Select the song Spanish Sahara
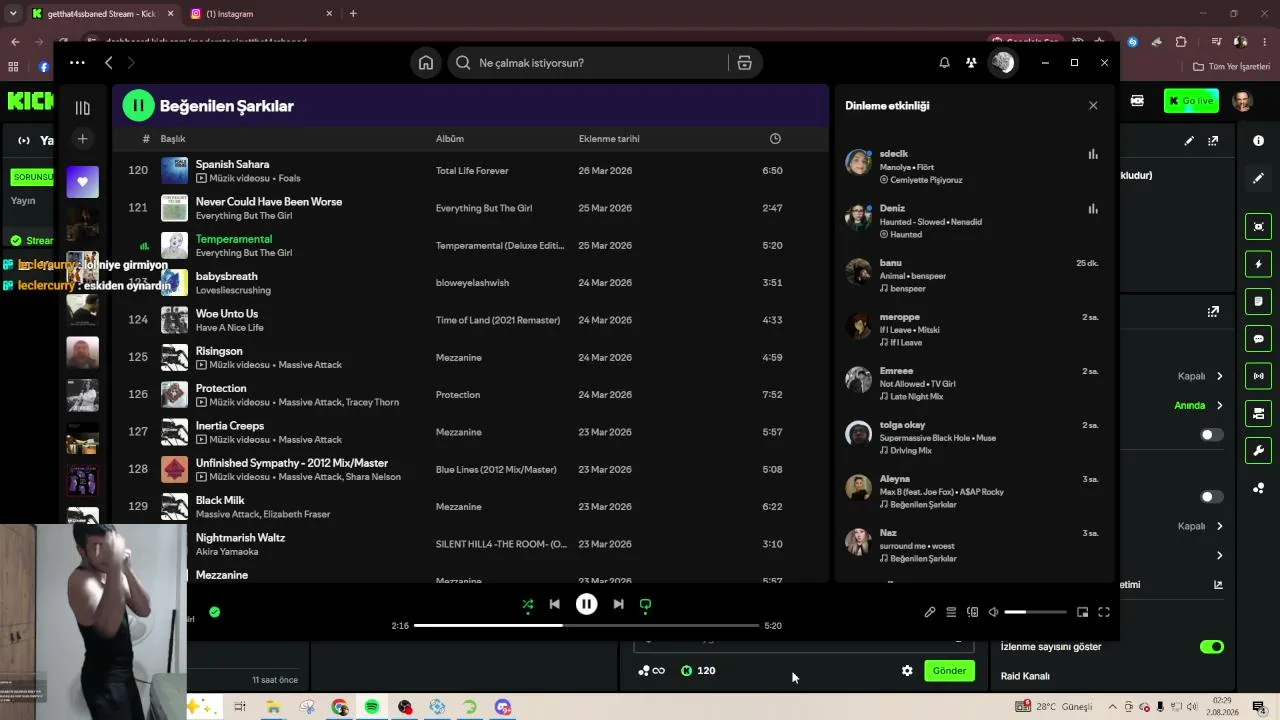Image resolution: width=1280 pixels, height=720 pixels. click(x=233, y=164)
